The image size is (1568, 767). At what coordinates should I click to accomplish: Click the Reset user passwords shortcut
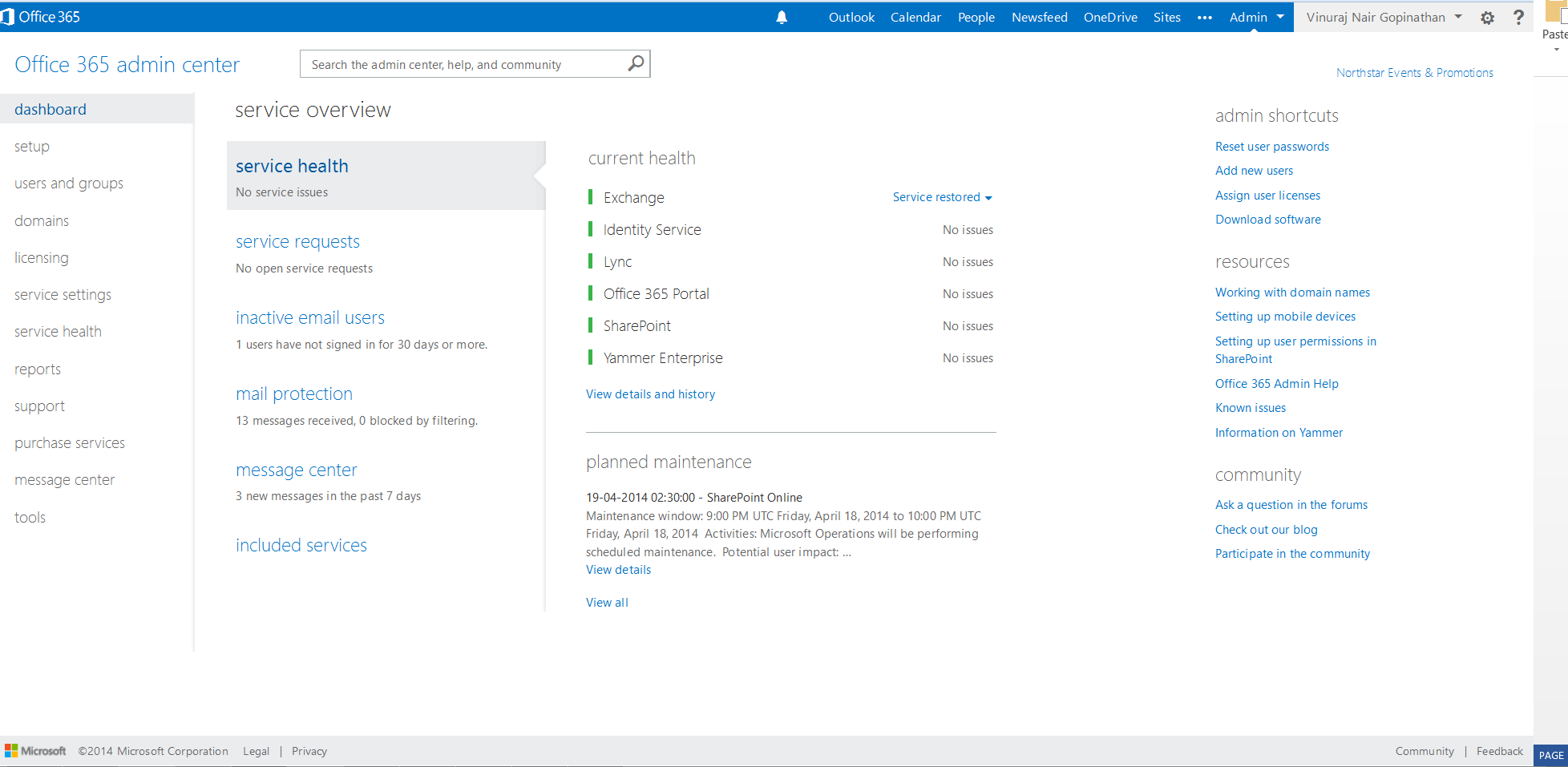pyautogui.click(x=1271, y=147)
